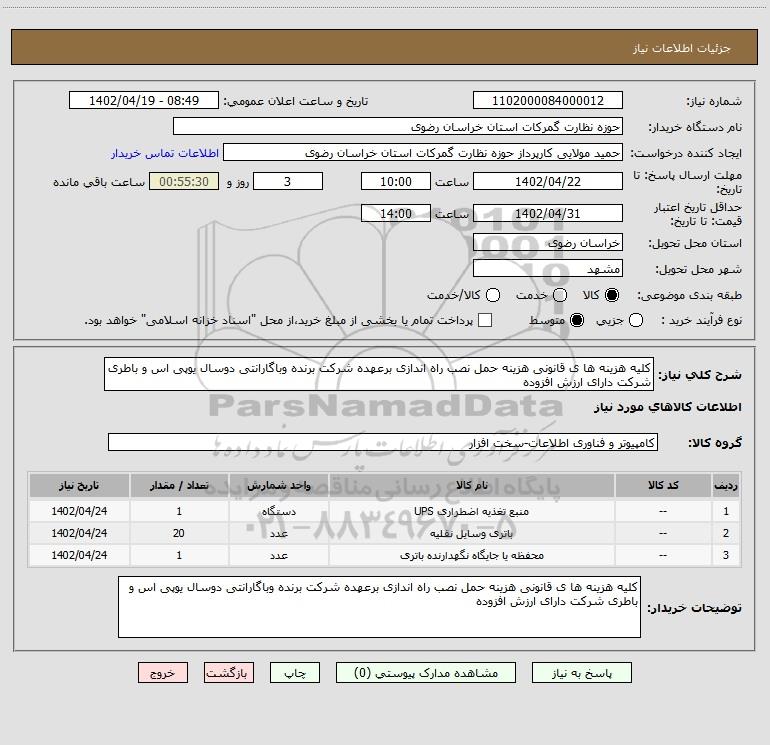Click the گروه کالا field کامپیوتر و فناوری

click(x=383, y=442)
